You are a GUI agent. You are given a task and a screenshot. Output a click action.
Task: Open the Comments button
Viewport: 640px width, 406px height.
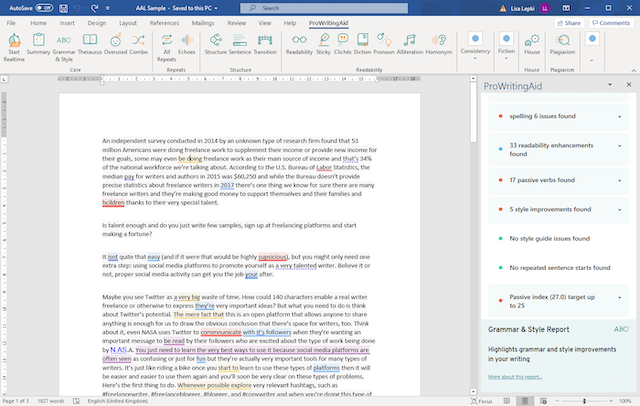tap(611, 23)
